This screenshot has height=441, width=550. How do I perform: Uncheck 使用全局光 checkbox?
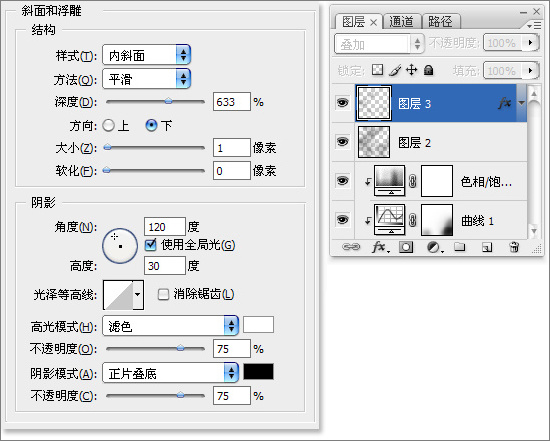click(x=151, y=245)
